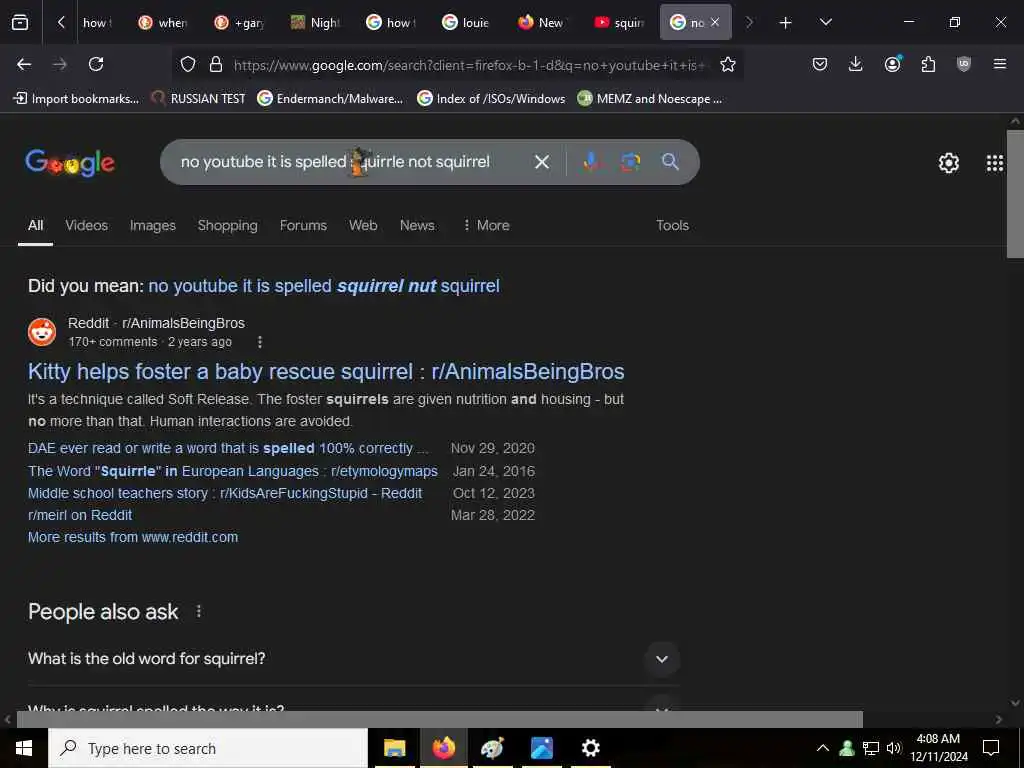Switch to Forums results tab
The image size is (1024, 768).
pos(303,225)
